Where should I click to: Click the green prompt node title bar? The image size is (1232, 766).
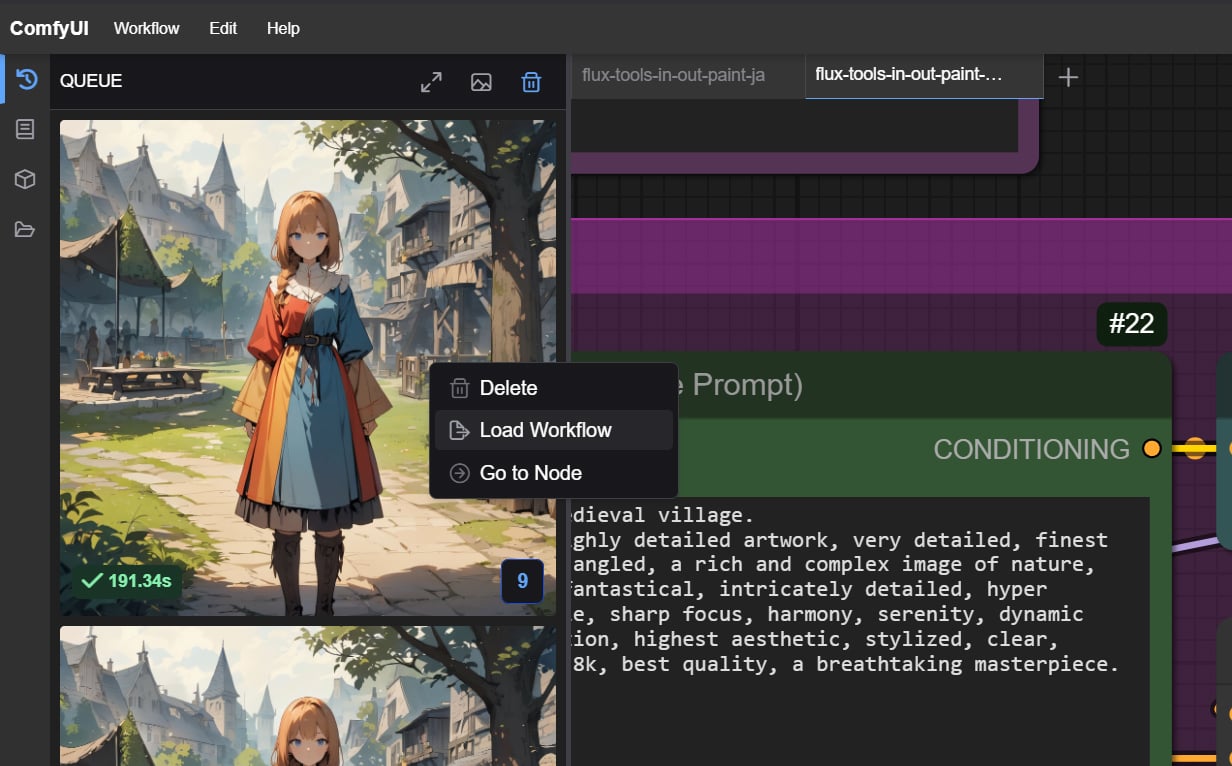coord(870,385)
